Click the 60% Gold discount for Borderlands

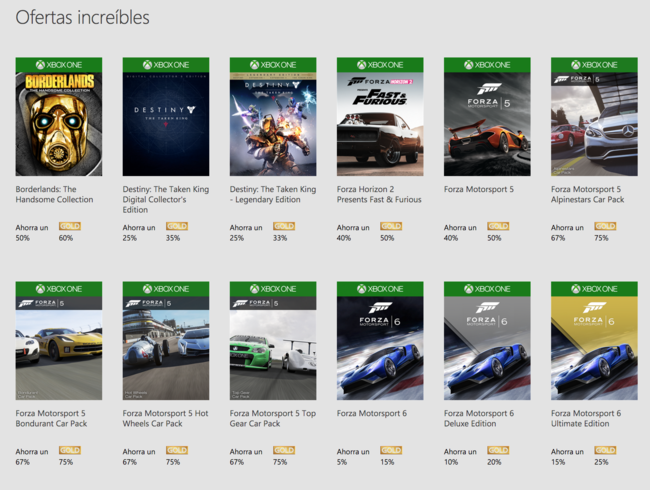[x=65, y=238]
